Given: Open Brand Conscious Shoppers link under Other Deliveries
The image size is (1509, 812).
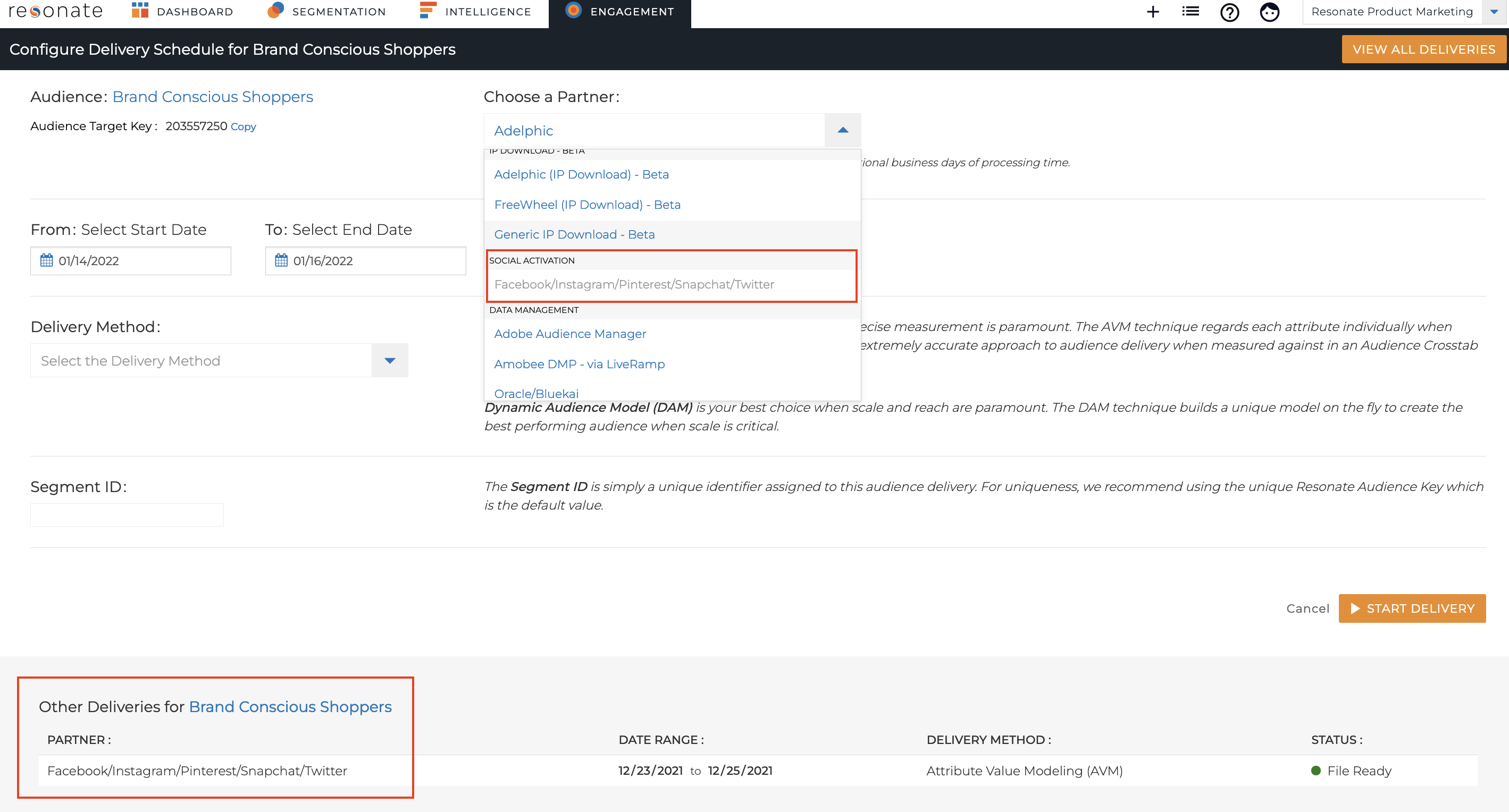Looking at the screenshot, I should (x=290, y=707).
